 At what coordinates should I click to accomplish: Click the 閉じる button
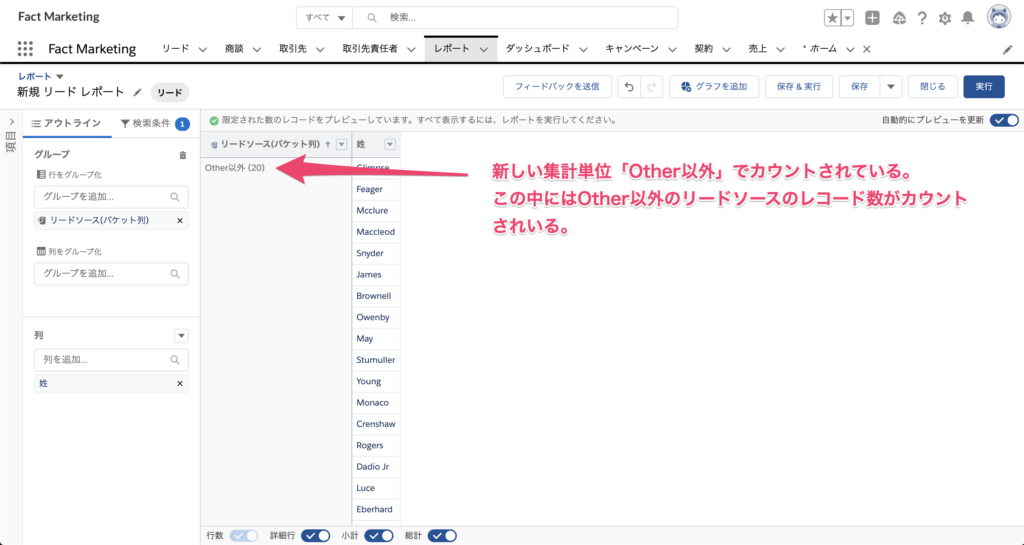[x=933, y=87]
